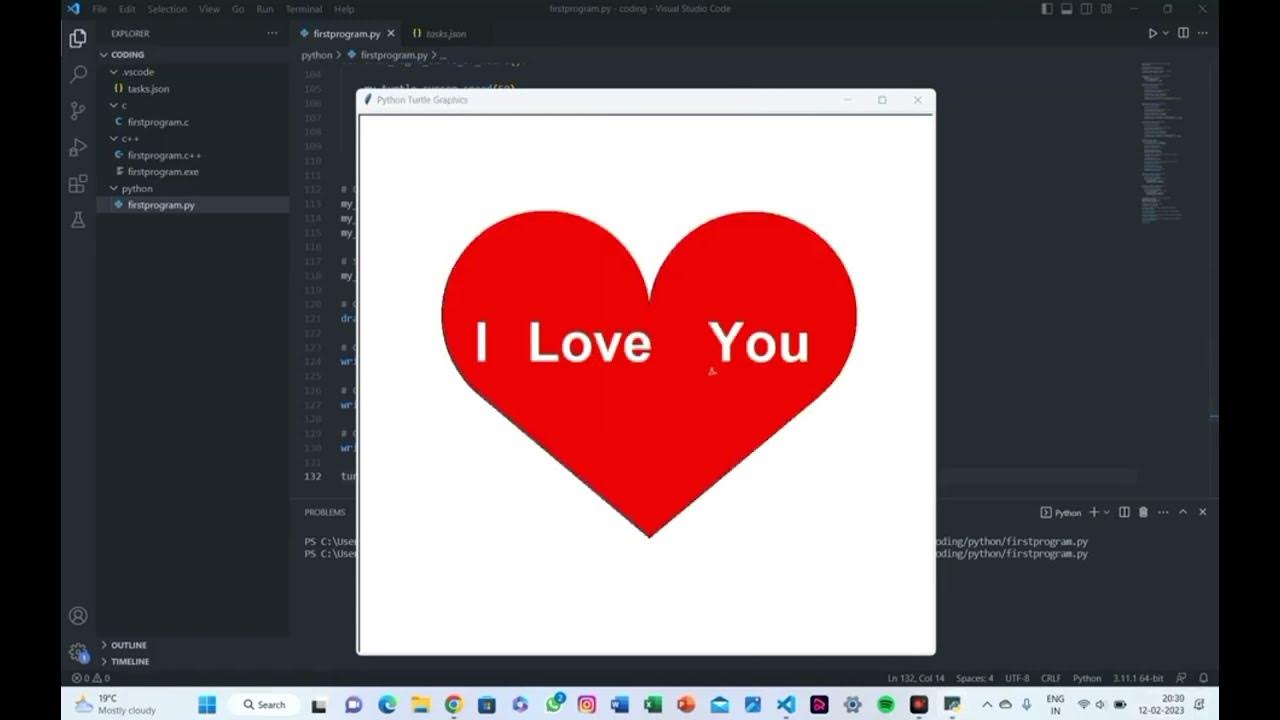Open the new terminal profile dropdown
1280x720 pixels.
1106,512
